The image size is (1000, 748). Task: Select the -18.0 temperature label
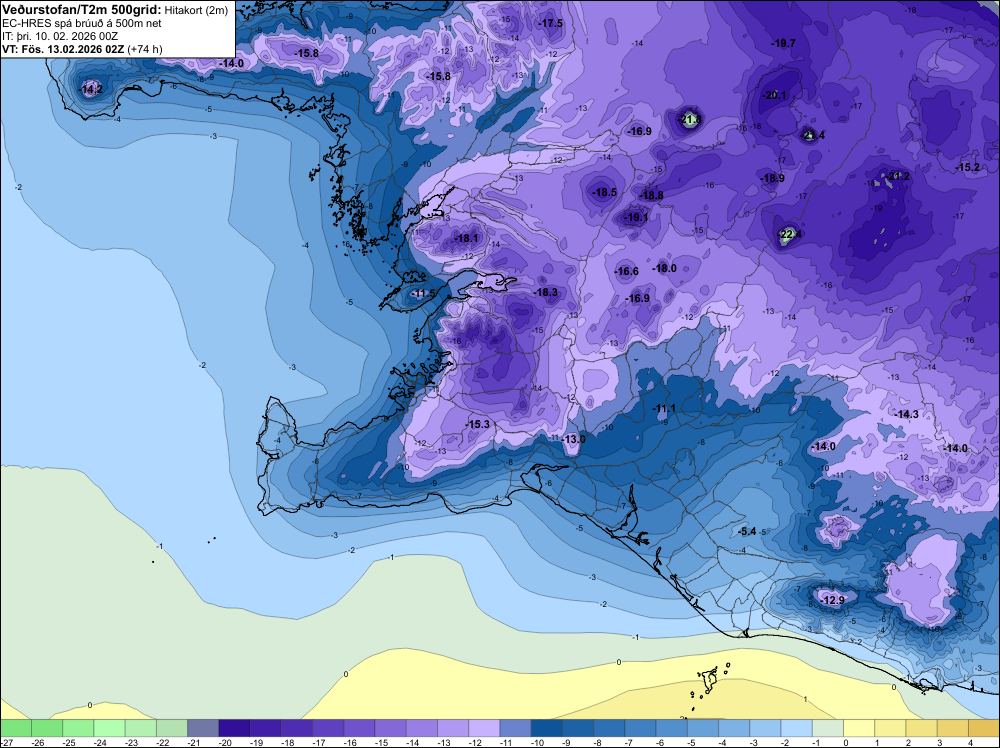[665, 268]
